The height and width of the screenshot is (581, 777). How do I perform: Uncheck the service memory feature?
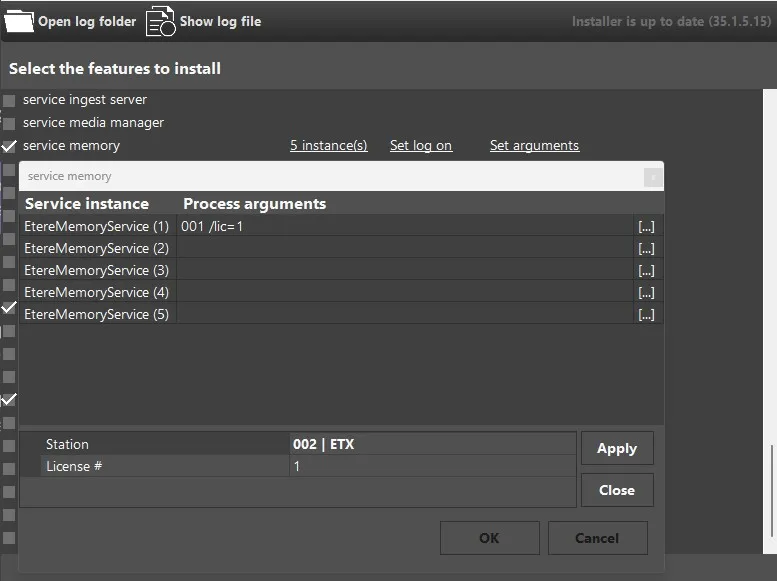pos(9,146)
